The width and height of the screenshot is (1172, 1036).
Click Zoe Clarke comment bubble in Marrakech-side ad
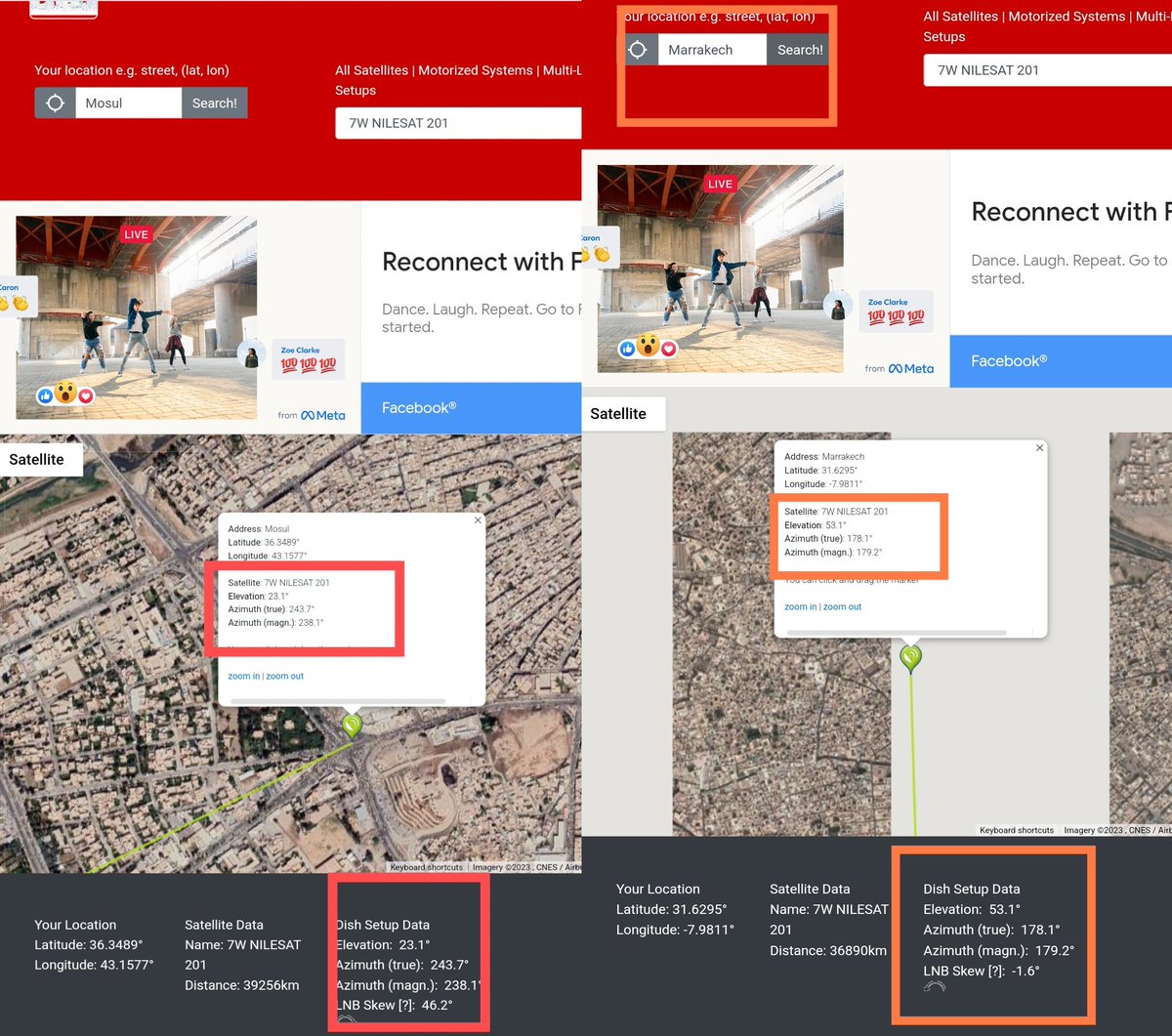tap(896, 311)
